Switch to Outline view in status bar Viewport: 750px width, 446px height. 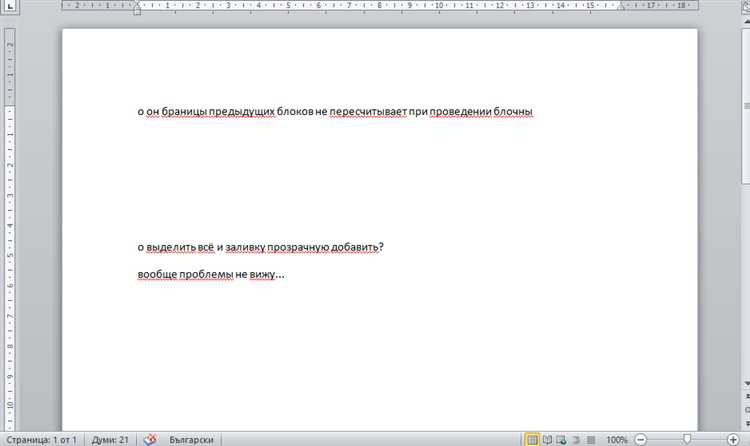pyautogui.click(x=576, y=439)
